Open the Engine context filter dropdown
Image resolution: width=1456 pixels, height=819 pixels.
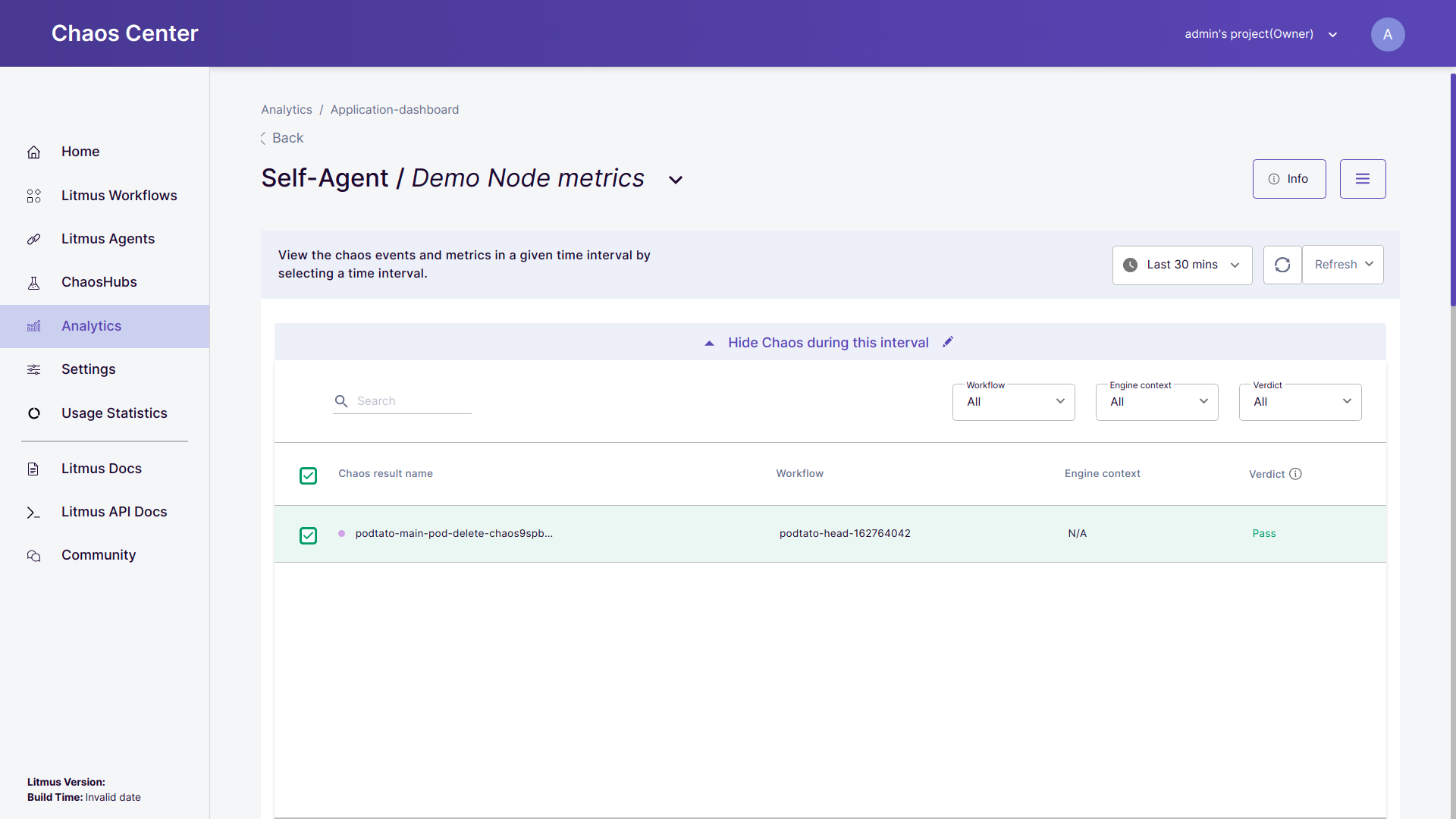pyautogui.click(x=1156, y=402)
